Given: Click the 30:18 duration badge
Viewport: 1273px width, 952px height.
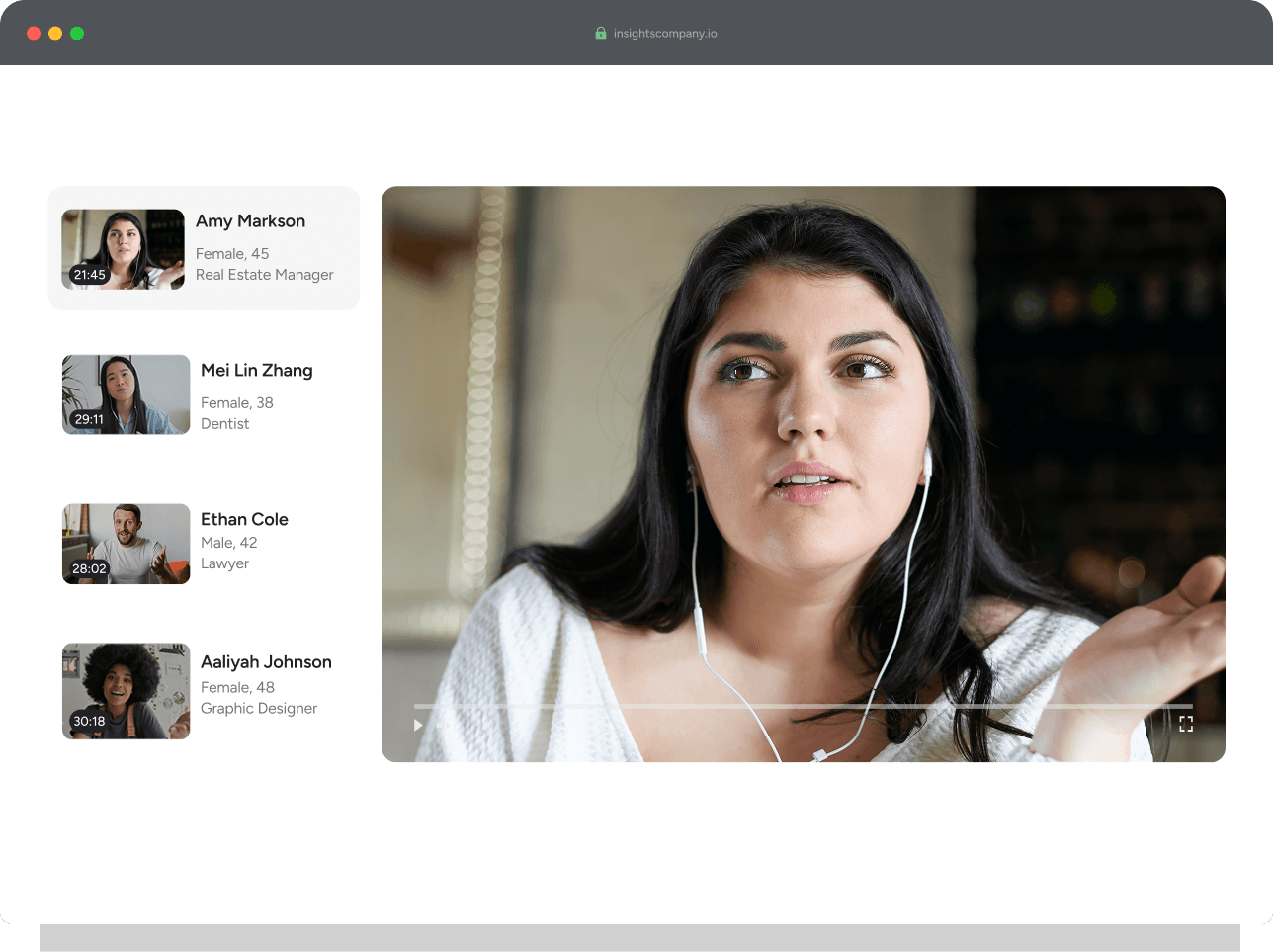Looking at the screenshot, I should (x=89, y=721).
